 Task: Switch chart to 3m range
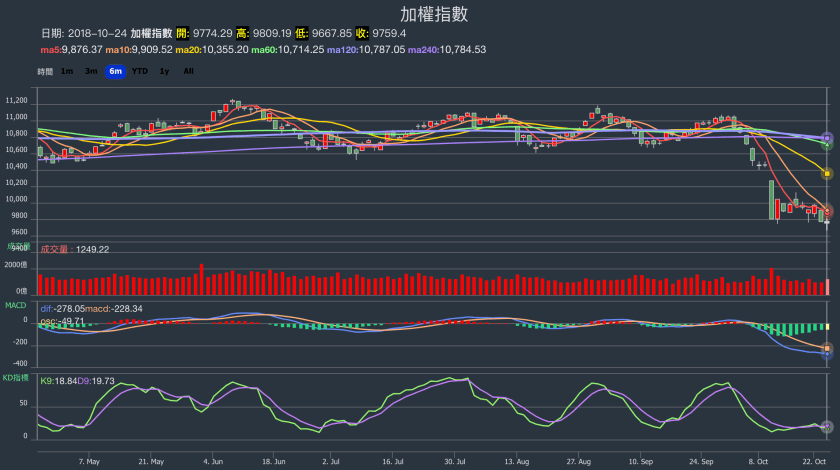click(x=91, y=71)
